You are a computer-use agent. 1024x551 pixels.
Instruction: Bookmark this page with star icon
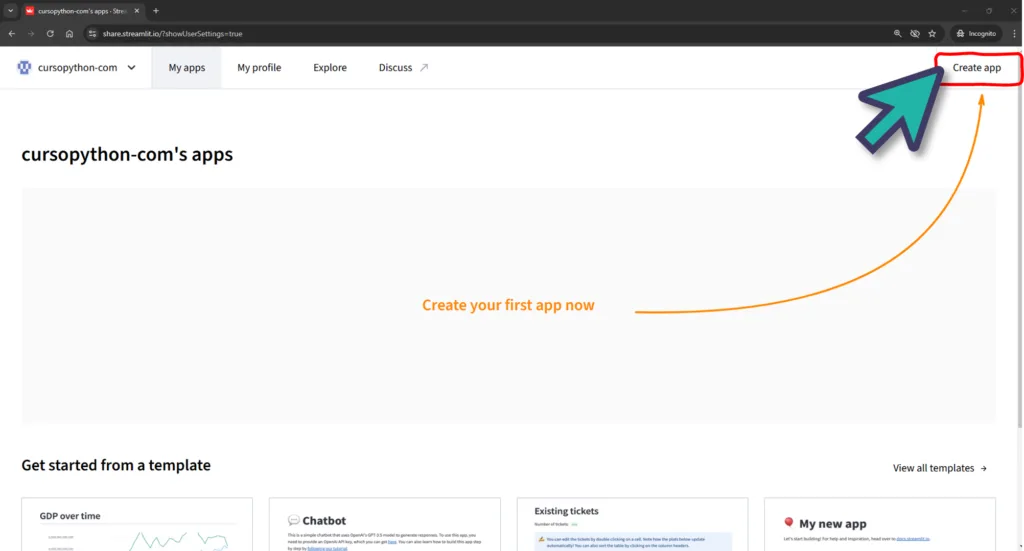[x=932, y=33]
